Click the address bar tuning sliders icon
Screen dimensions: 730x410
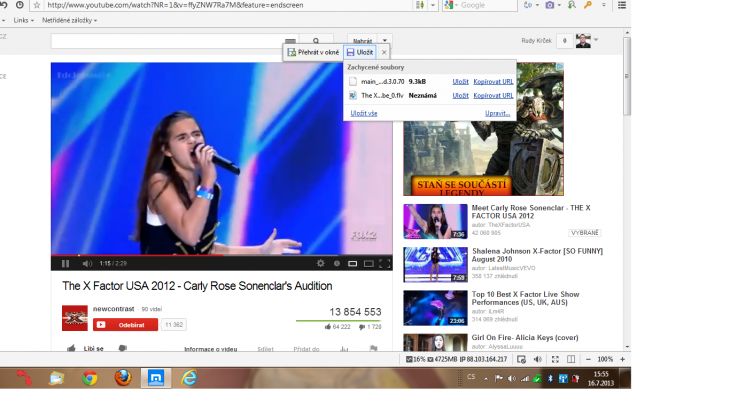pos(419,5)
